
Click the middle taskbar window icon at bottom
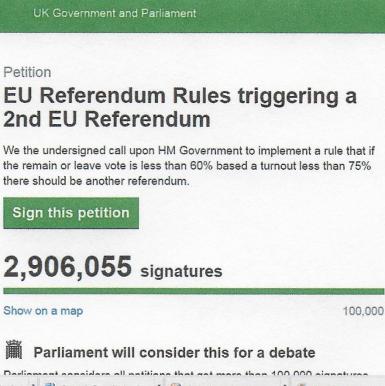coord(176,384)
